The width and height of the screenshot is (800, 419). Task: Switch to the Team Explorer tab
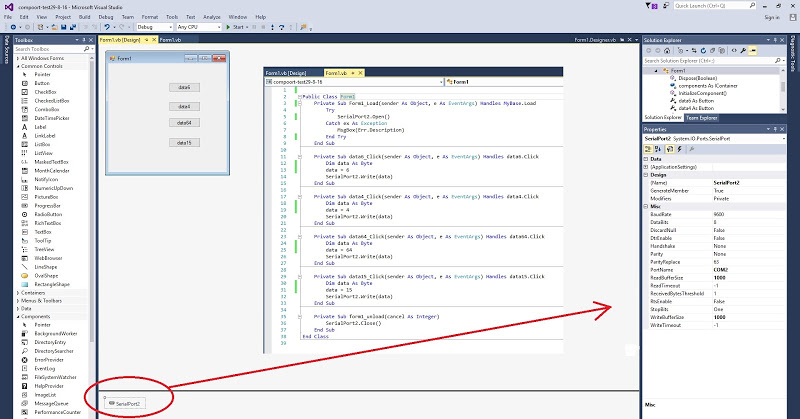point(700,117)
